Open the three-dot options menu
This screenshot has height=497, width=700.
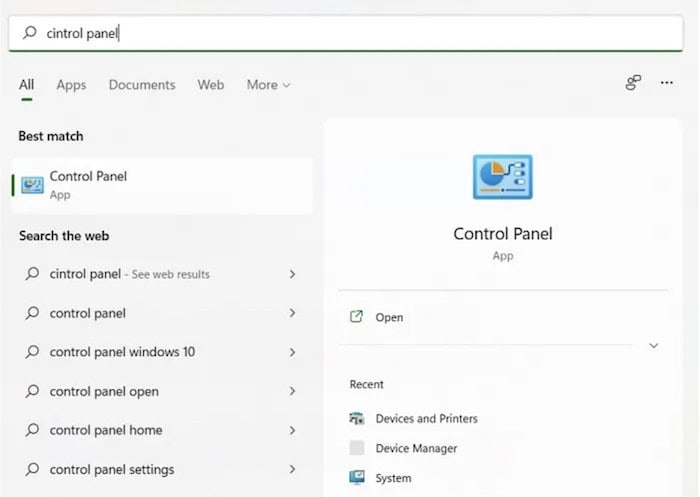click(667, 83)
